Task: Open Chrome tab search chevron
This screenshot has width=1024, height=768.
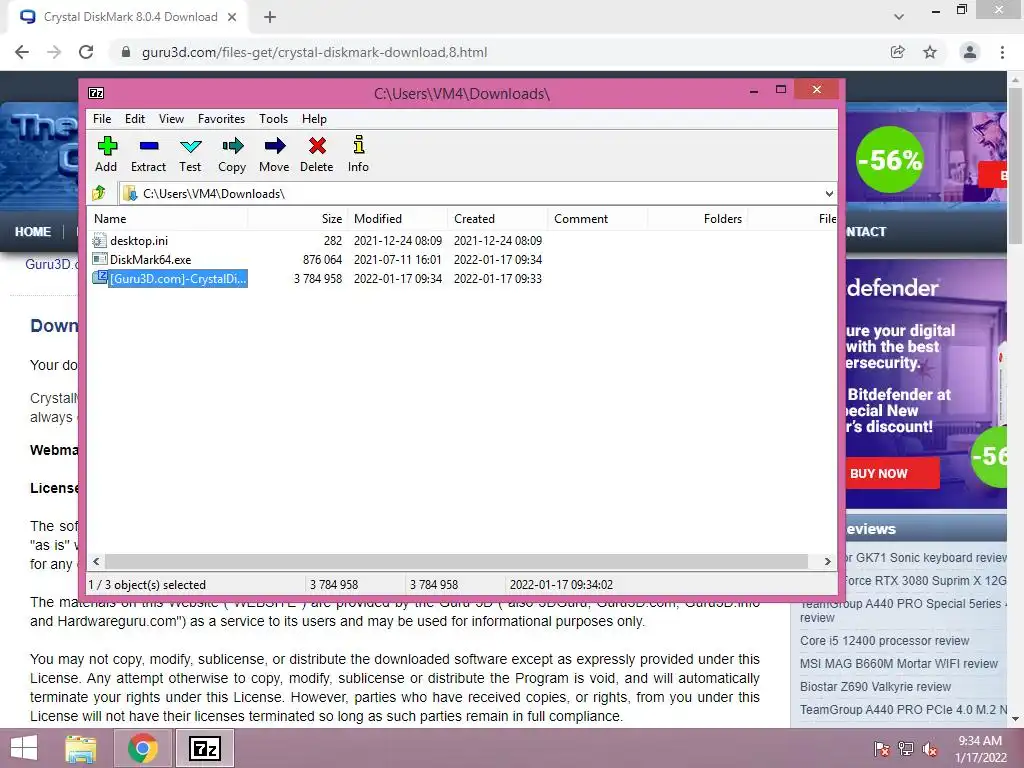Action: (x=899, y=17)
